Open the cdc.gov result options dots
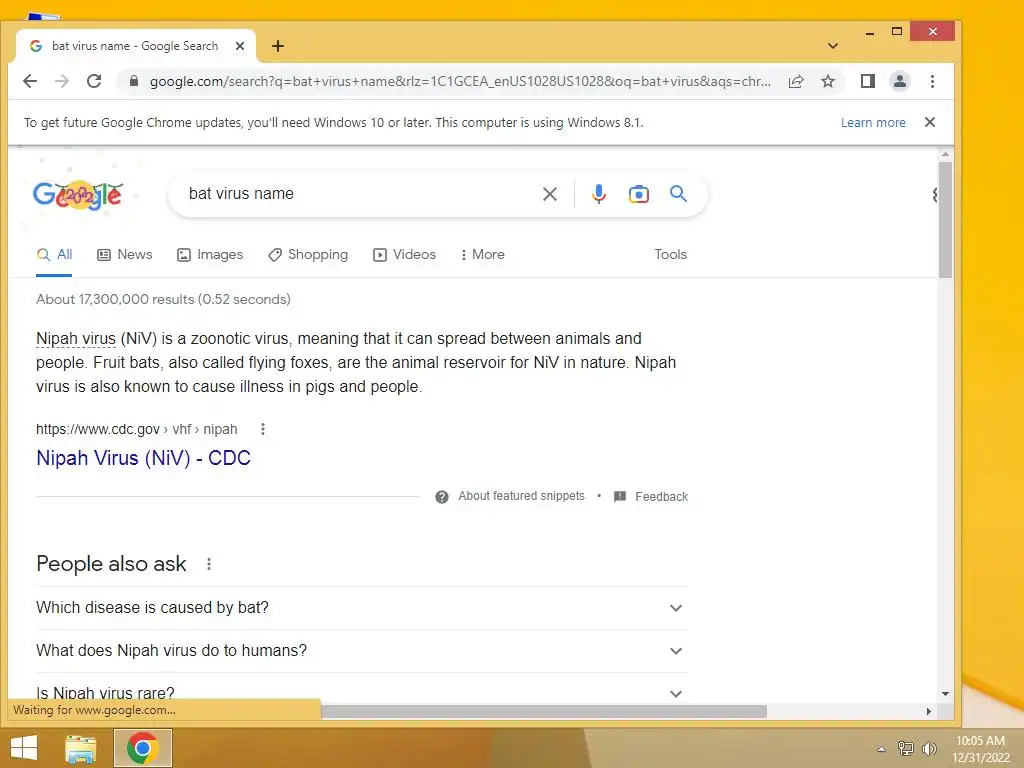This screenshot has height=768, width=1024. pyautogui.click(x=263, y=429)
